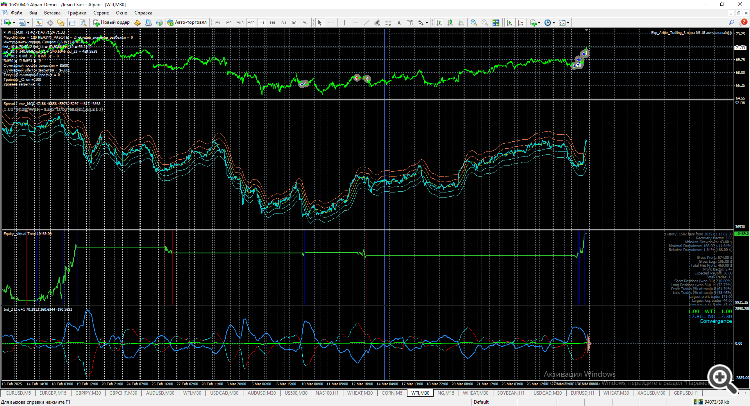Viewport: 750px width, 406px height.
Task: Switch to the EURGBP chart tab
Action: tap(53, 393)
